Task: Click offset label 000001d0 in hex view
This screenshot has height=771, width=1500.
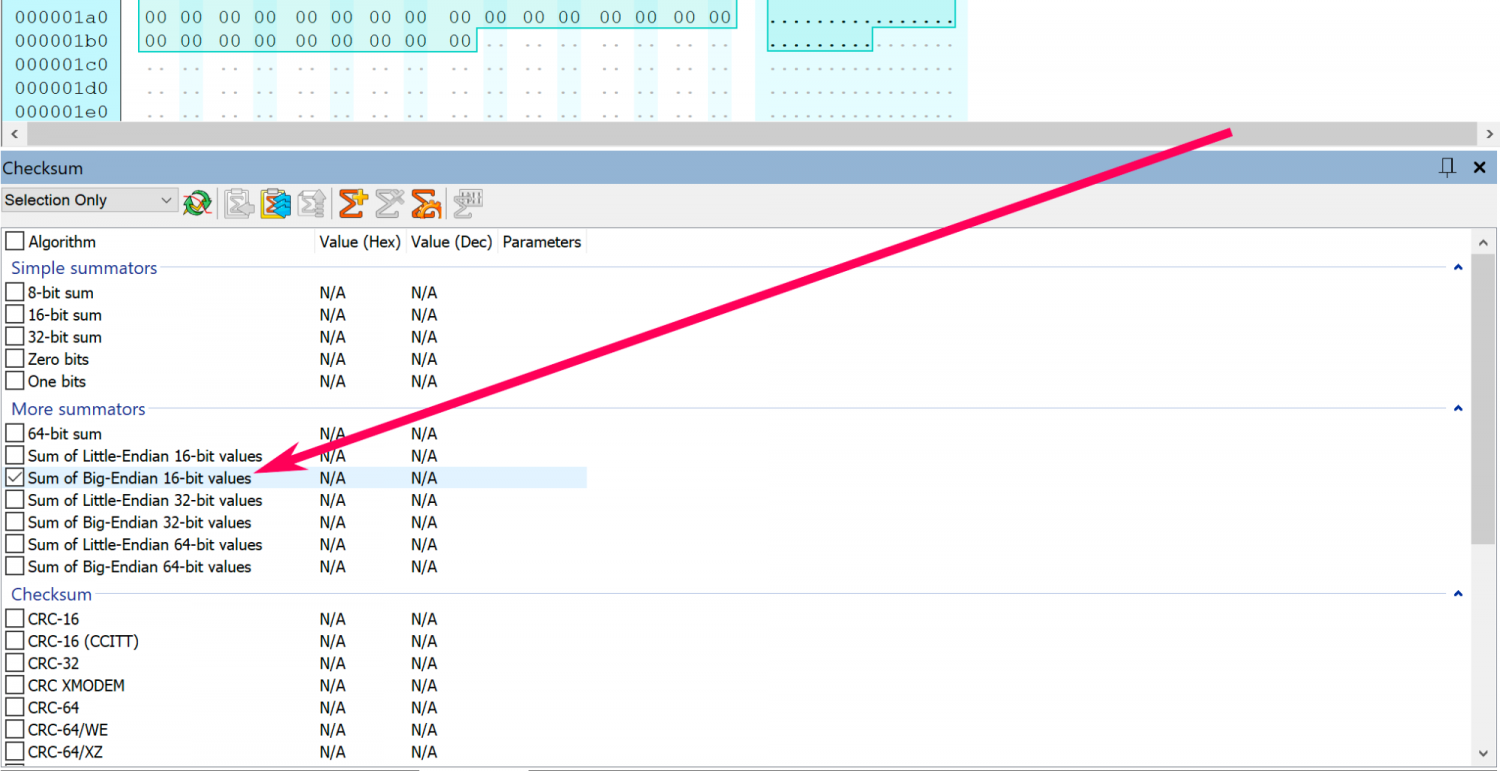Action: coord(61,88)
